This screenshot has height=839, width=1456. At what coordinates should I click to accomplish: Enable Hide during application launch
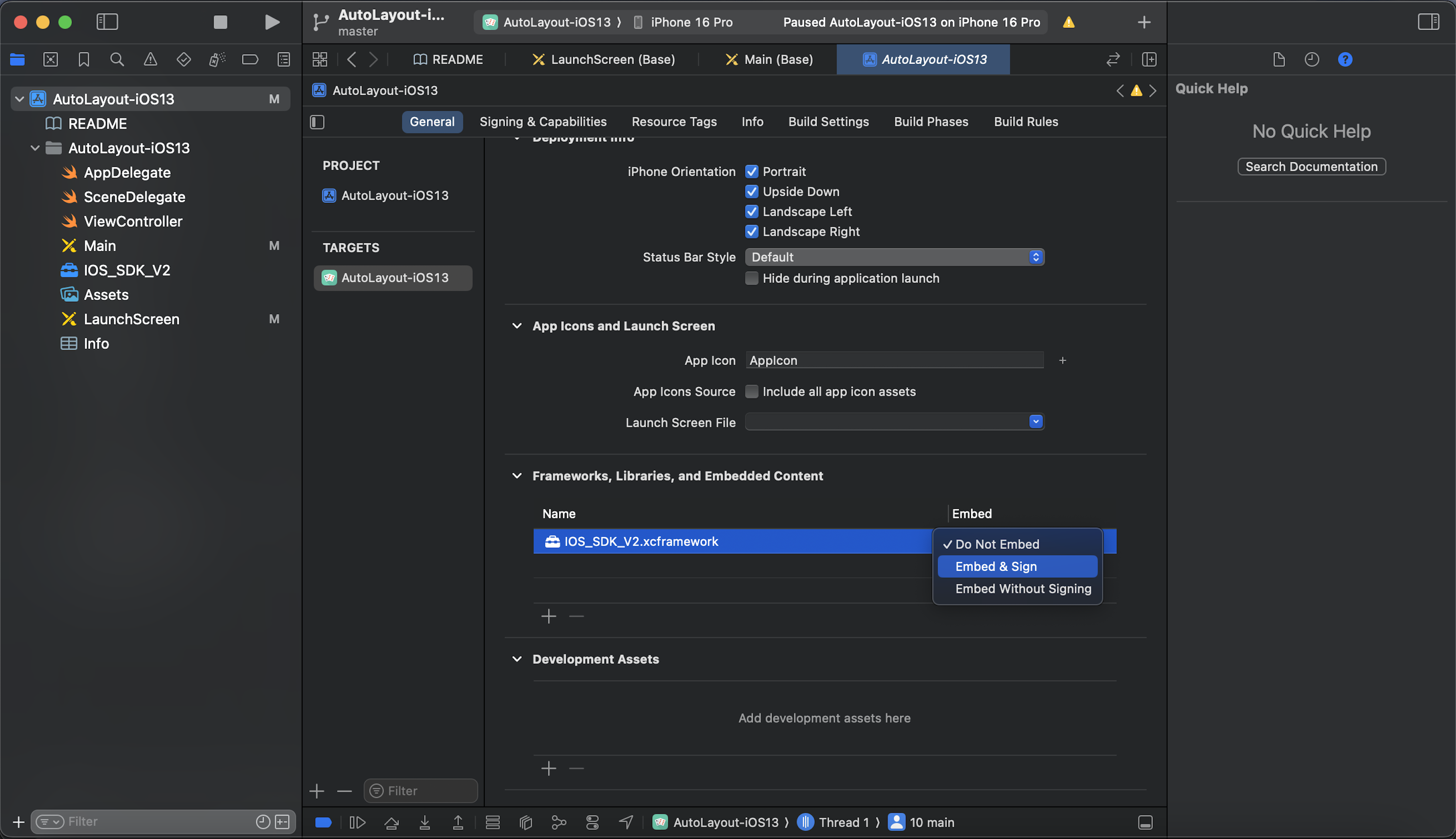pos(752,278)
